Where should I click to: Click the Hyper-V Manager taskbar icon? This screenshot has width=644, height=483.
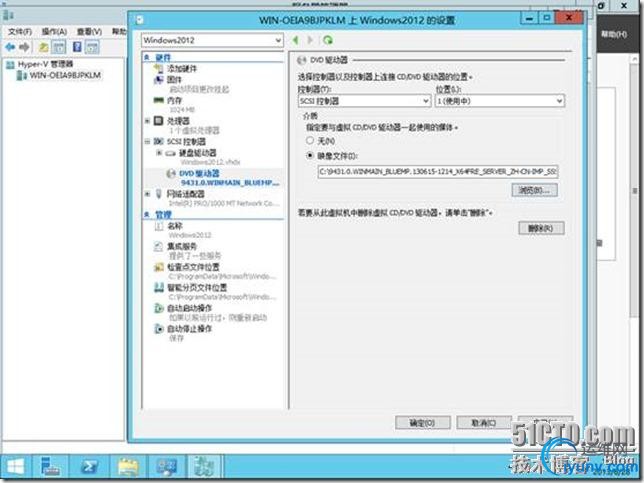click(204, 467)
